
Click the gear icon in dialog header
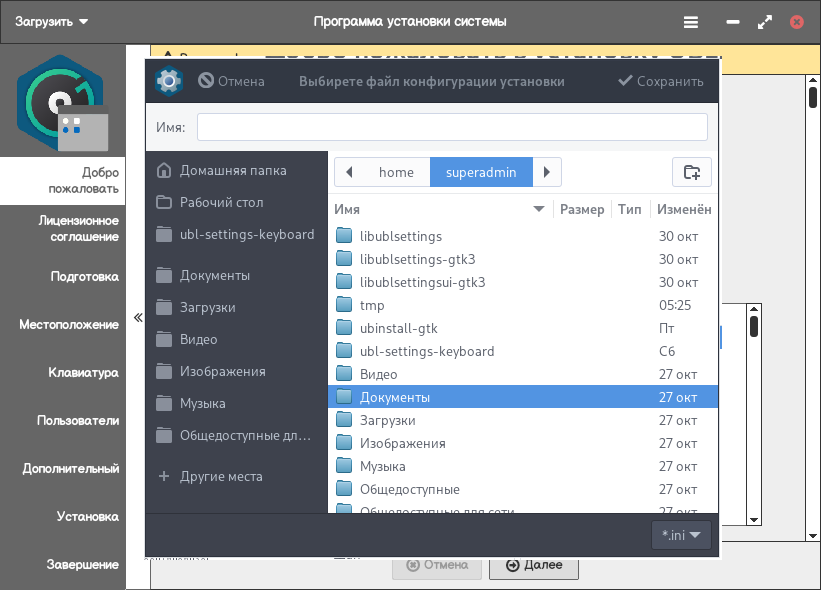point(169,81)
